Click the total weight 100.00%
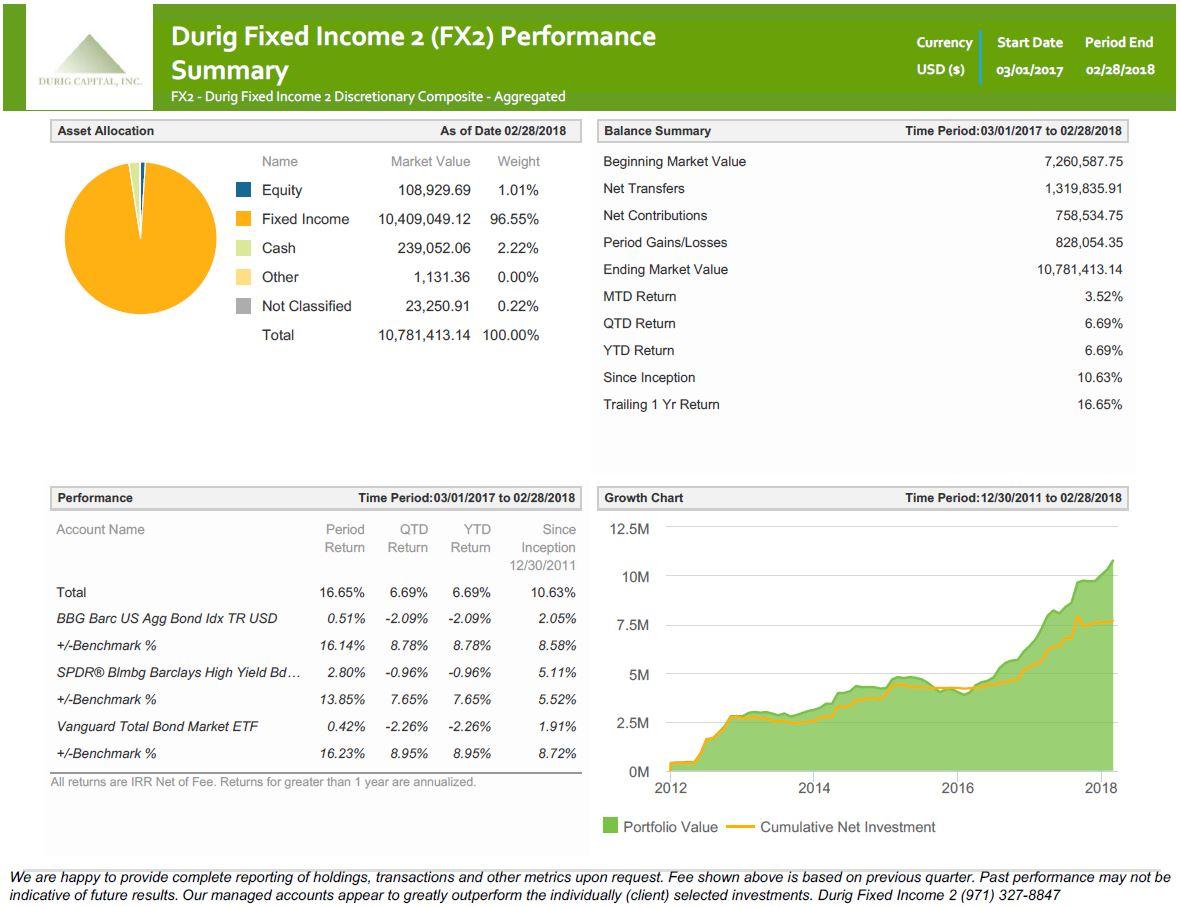 coord(511,335)
